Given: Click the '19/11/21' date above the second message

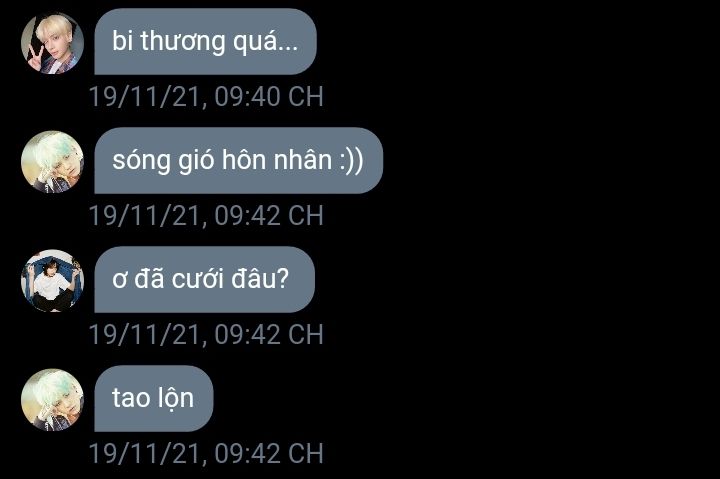Looking at the screenshot, I should click(145, 96).
